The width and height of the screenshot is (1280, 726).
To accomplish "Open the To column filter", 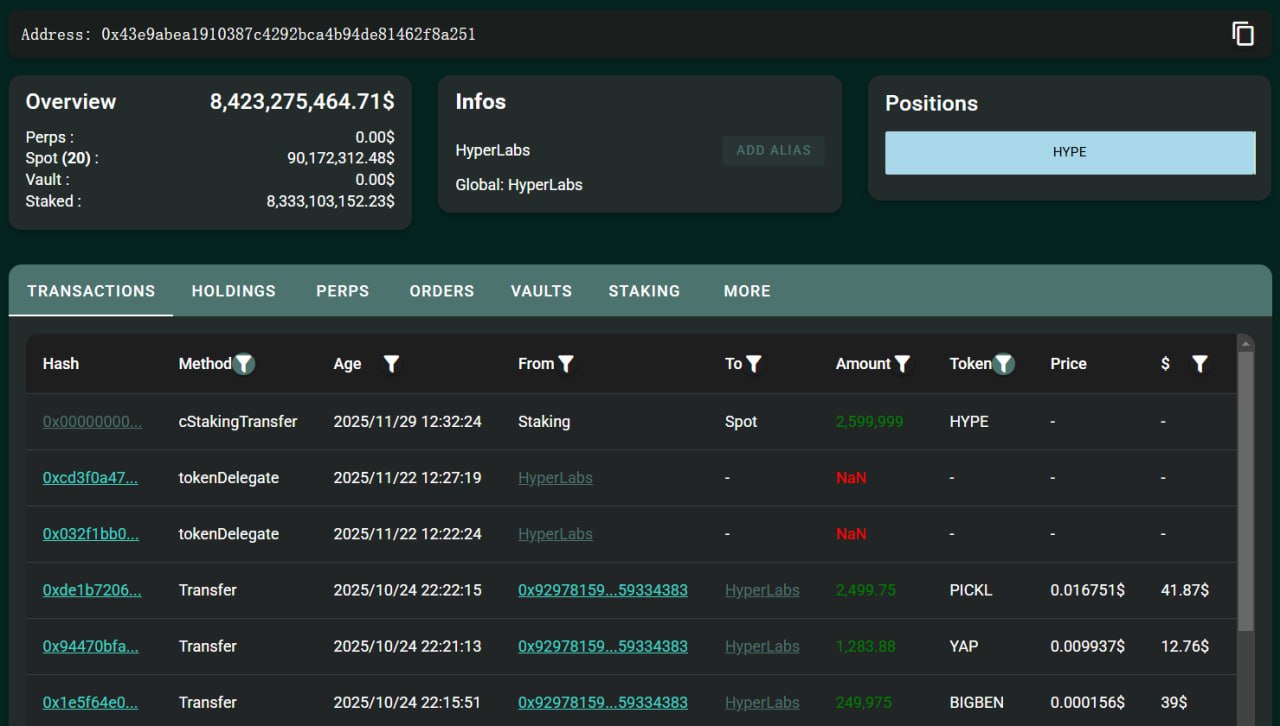I will (755, 364).
